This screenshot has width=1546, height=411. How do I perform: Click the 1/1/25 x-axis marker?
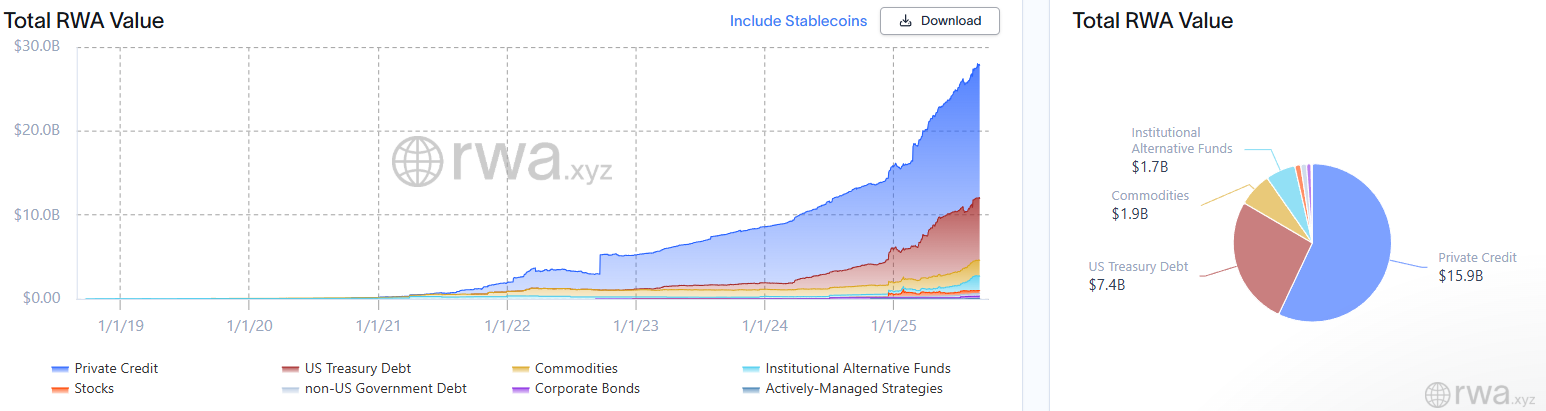(x=895, y=325)
